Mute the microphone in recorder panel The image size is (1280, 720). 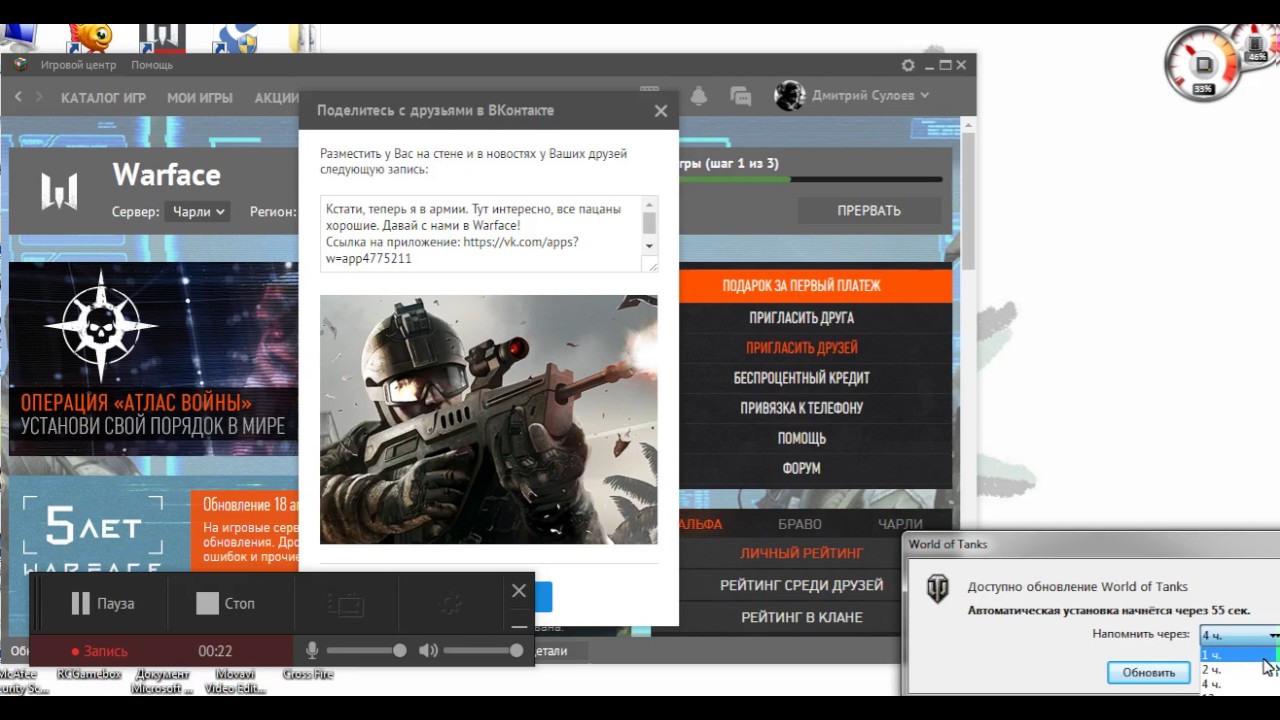point(312,651)
